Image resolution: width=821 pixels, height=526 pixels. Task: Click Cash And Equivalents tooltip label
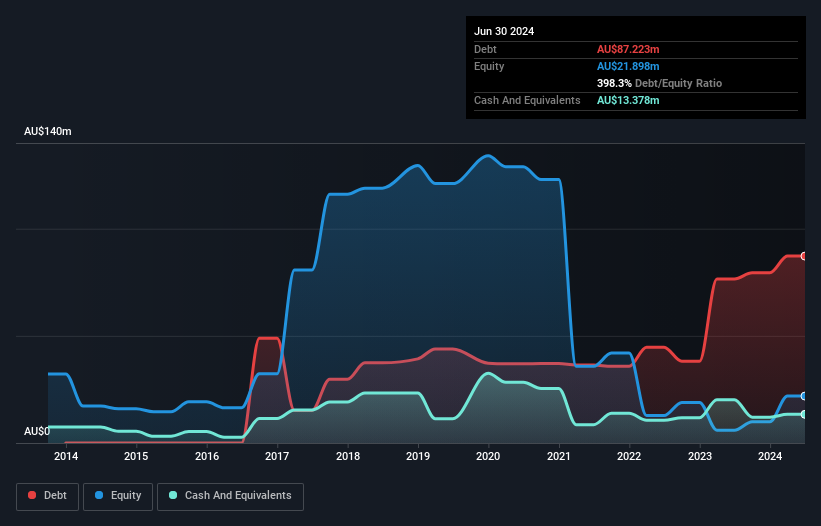(x=527, y=100)
